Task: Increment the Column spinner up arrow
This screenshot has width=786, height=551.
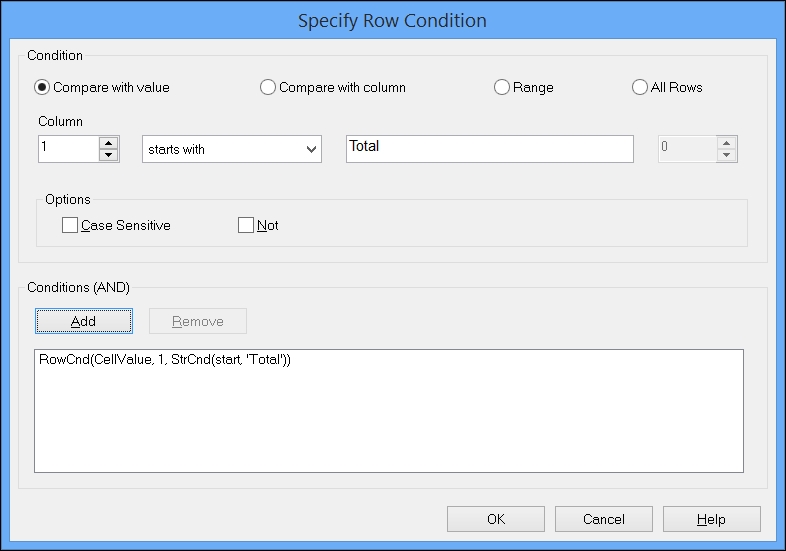Action: (x=108, y=143)
